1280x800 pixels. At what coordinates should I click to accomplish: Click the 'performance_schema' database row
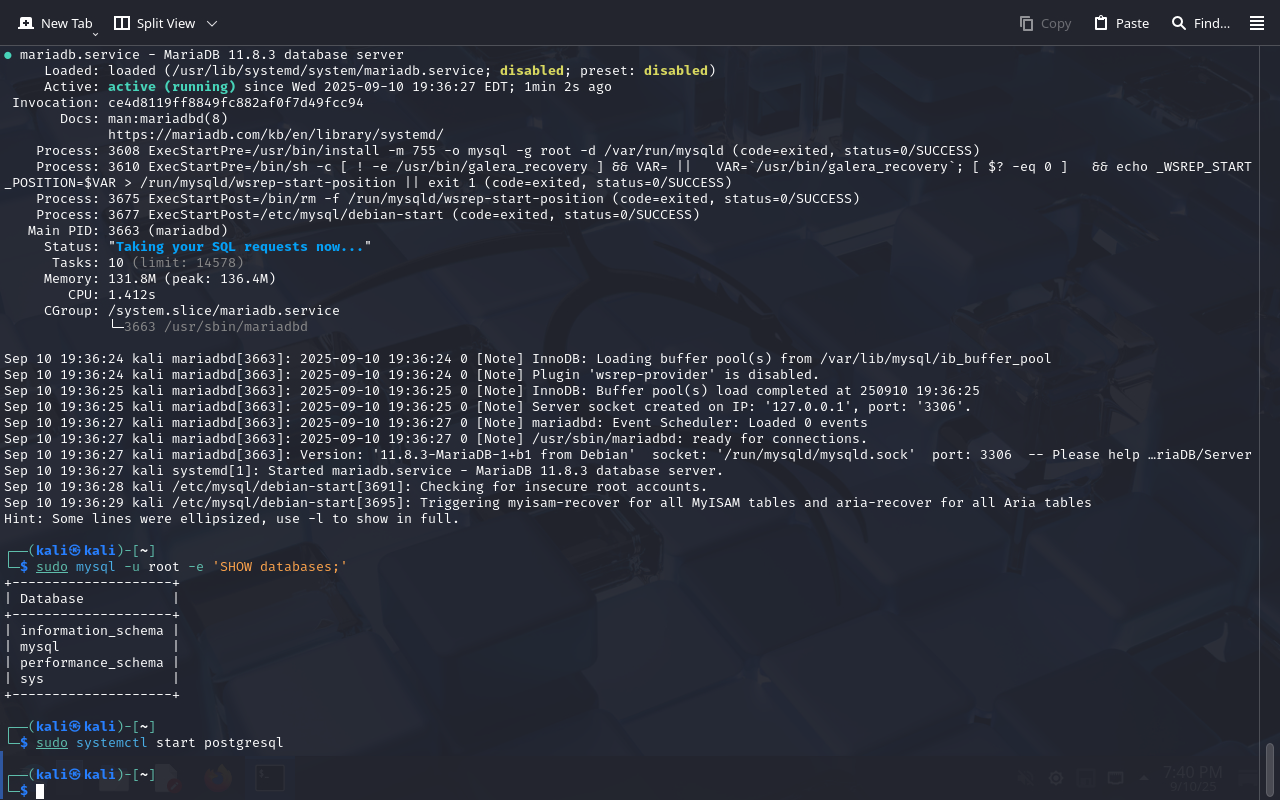coord(92,663)
